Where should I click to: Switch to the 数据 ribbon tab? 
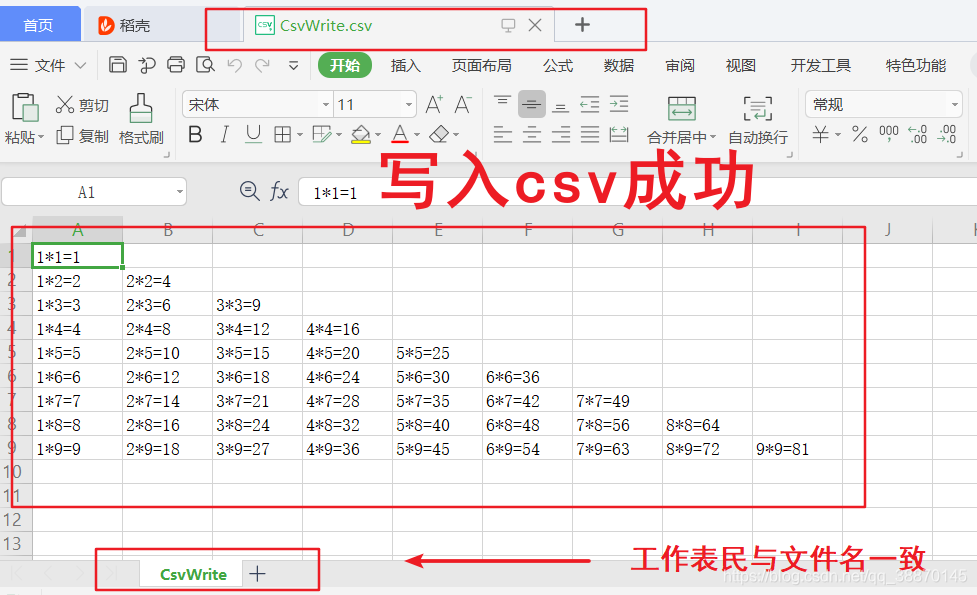[618, 65]
